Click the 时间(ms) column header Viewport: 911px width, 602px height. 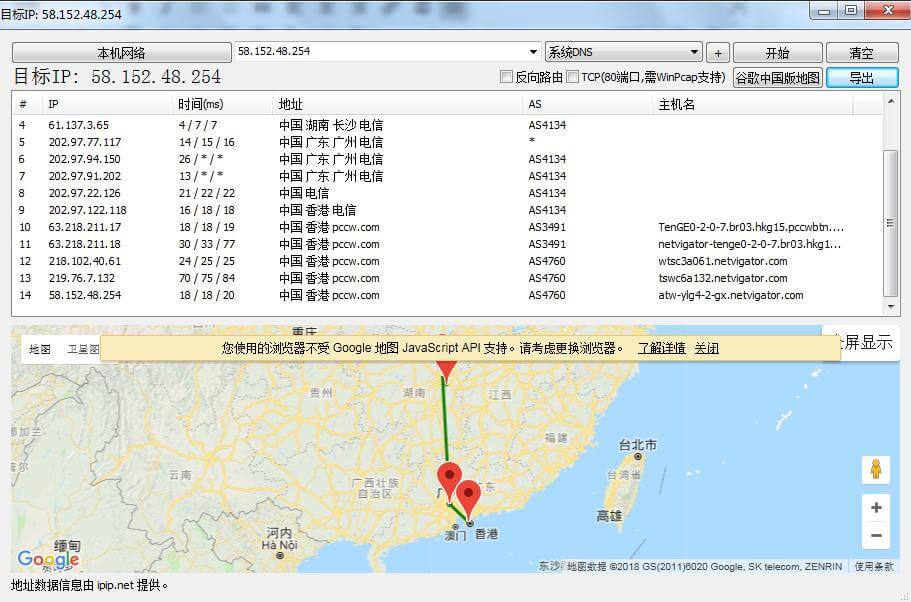point(201,104)
